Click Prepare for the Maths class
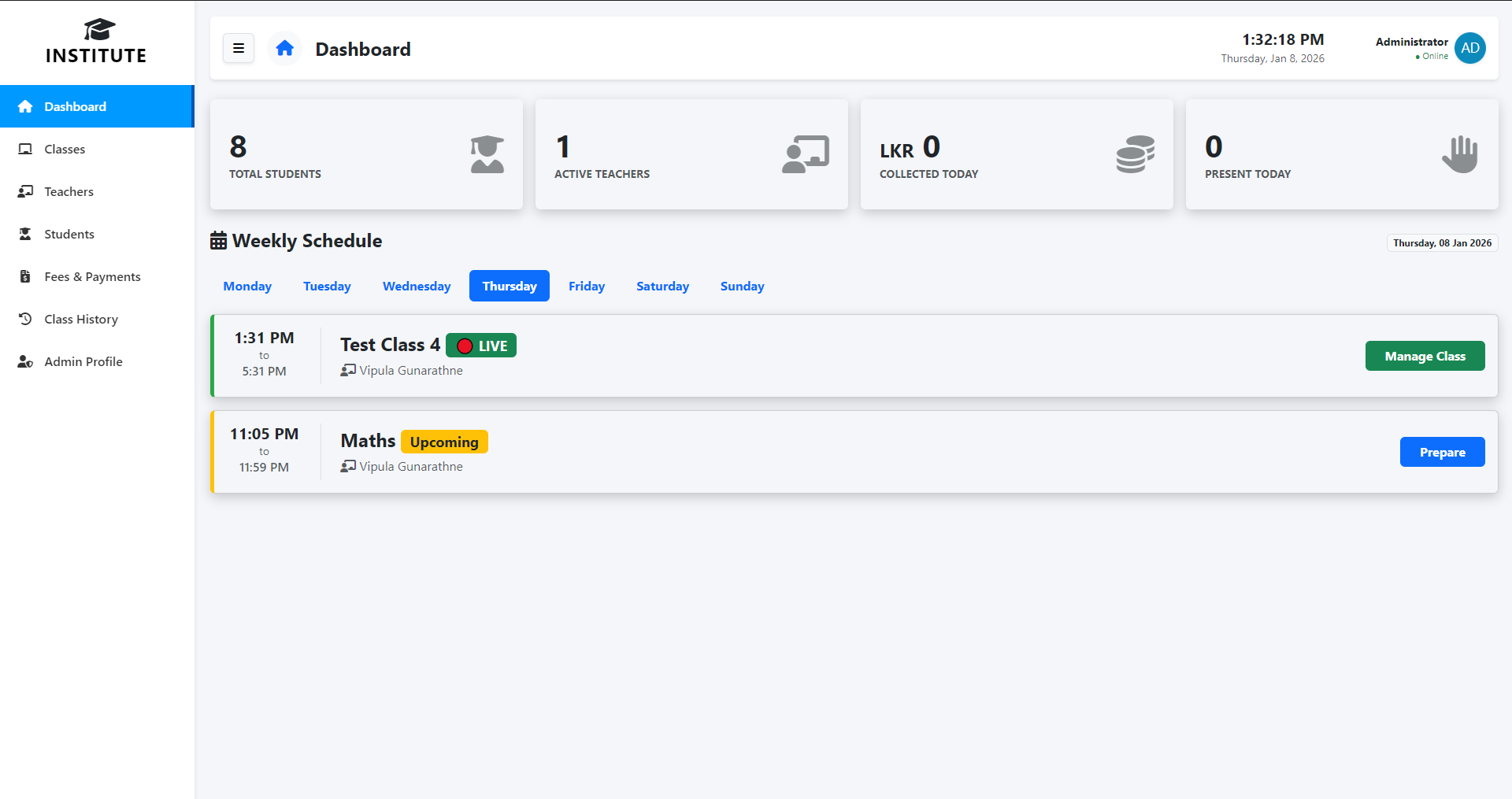This screenshot has height=799, width=1512. [1442, 452]
